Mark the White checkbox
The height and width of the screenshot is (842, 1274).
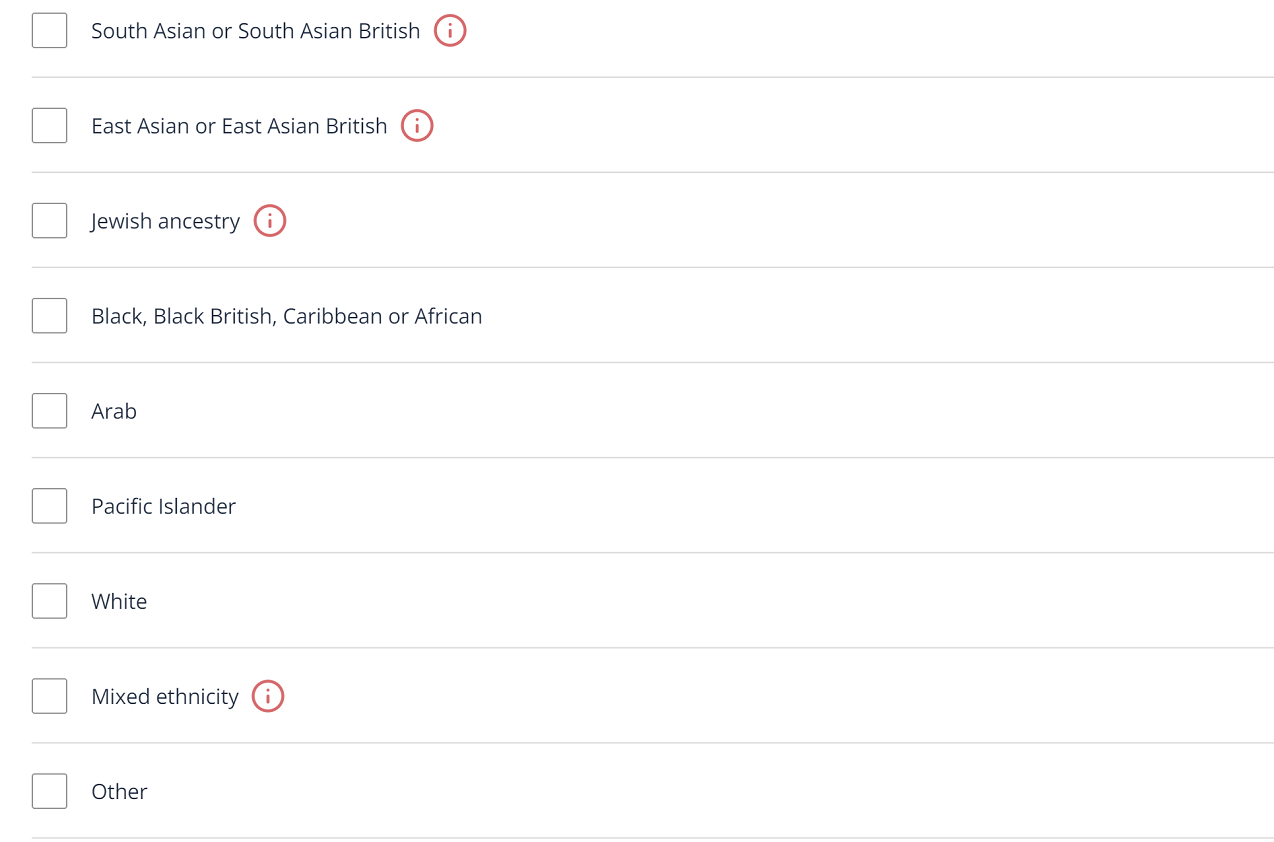point(49,601)
